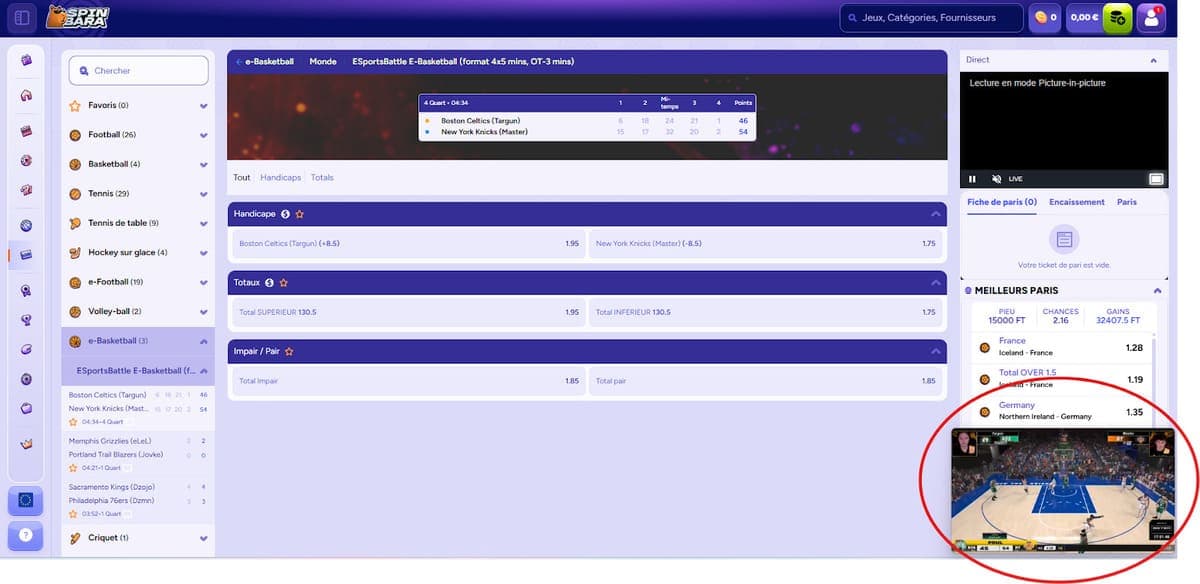Open the user profile icon
Viewport: 1200px width, 584px height.
pos(1152,18)
